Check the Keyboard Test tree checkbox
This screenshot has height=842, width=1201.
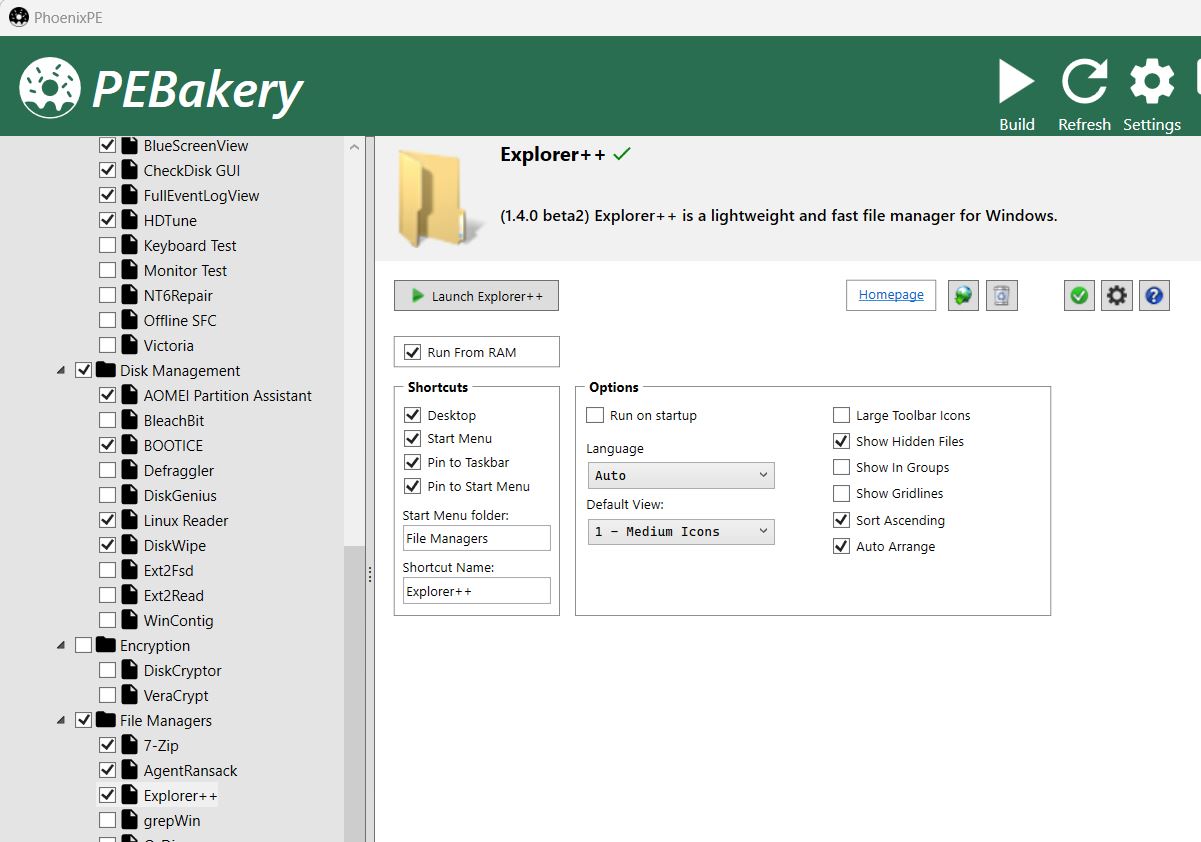(107, 245)
